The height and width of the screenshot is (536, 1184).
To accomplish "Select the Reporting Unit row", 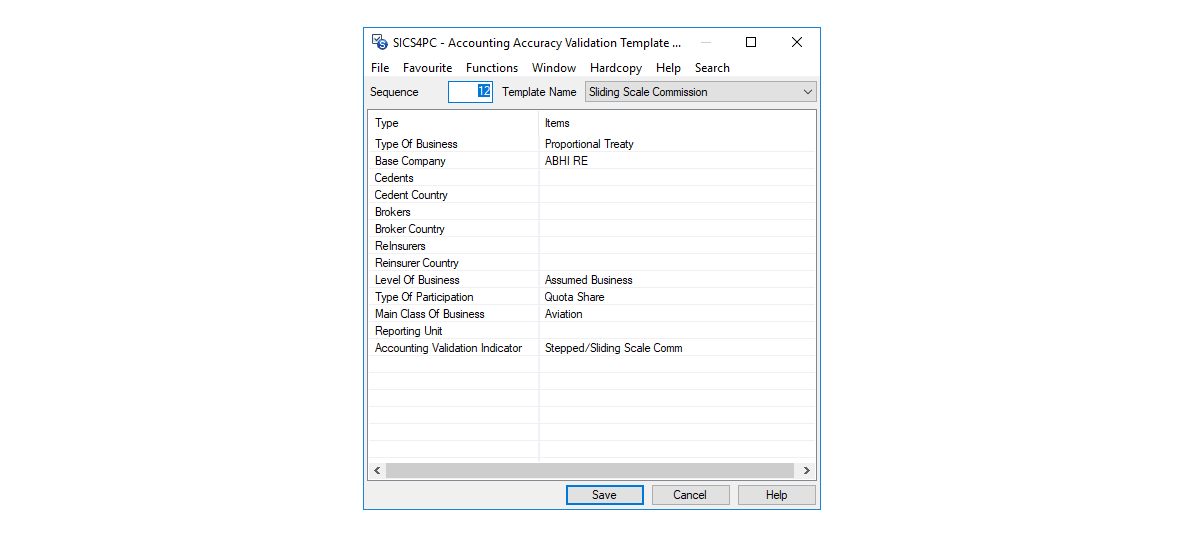I will point(592,331).
